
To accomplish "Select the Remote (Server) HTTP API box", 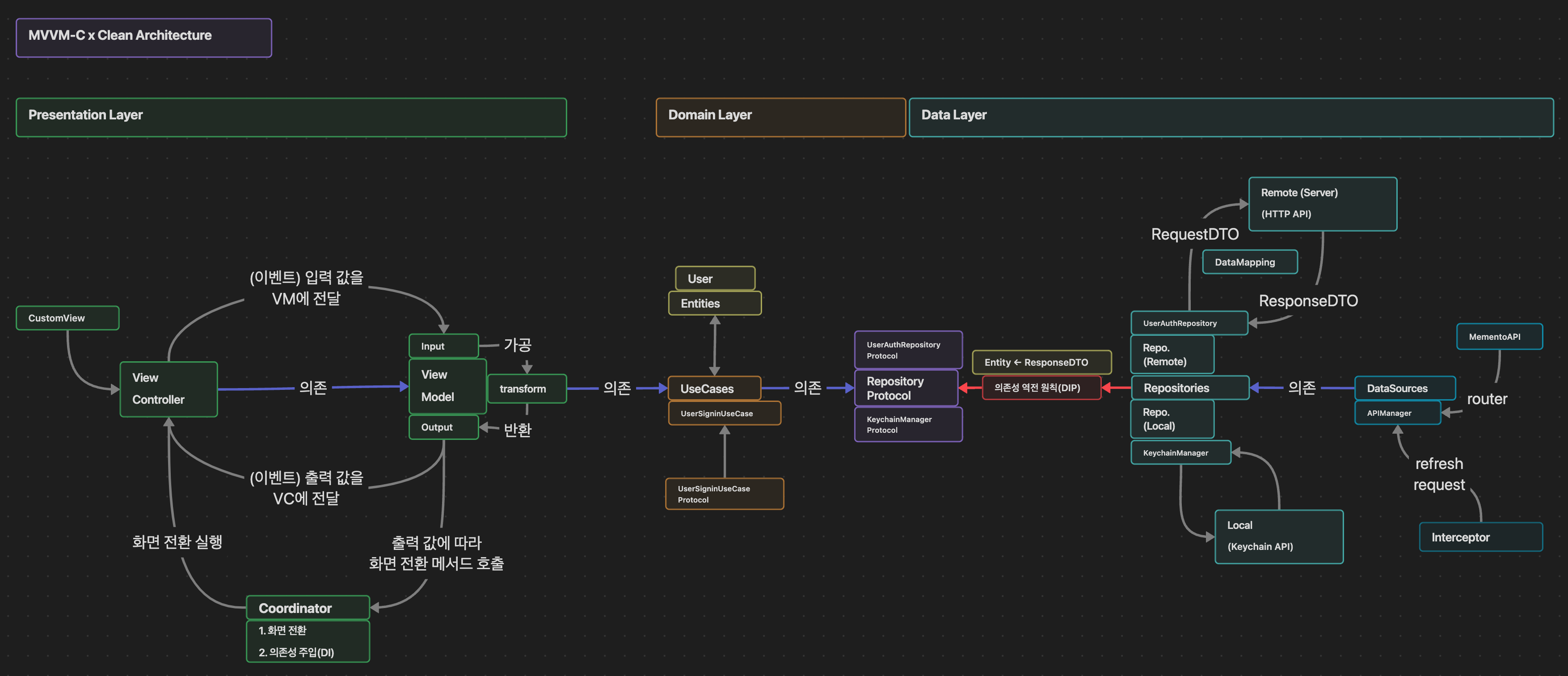I will point(1322,203).
